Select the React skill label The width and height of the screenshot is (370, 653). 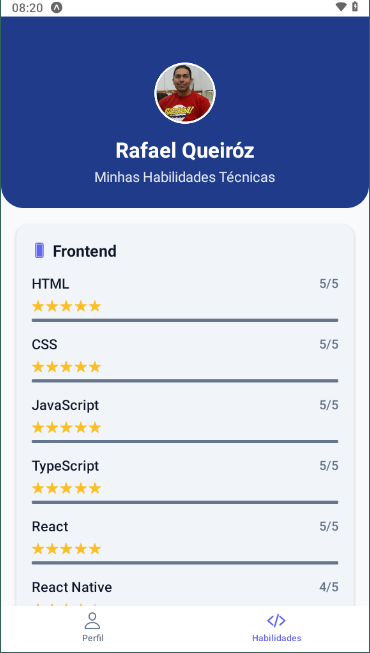click(x=50, y=526)
